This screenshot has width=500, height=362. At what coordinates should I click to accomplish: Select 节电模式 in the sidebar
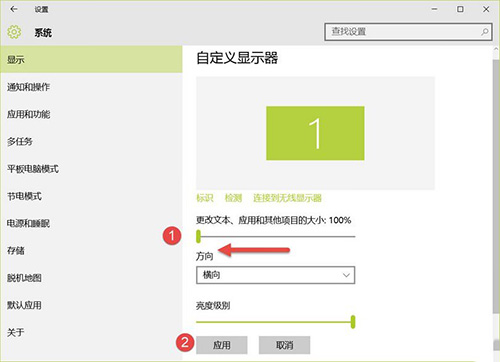(91, 196)
